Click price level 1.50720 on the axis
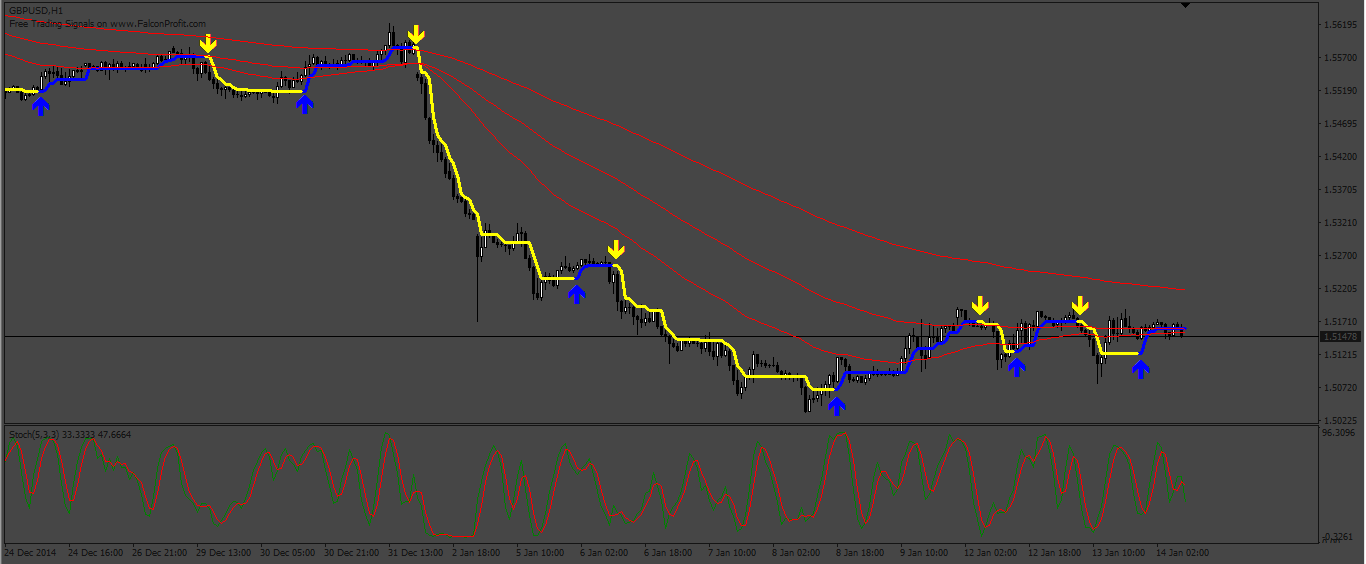The width and height of the screenshot is (1366, 564). [1338, 388]
